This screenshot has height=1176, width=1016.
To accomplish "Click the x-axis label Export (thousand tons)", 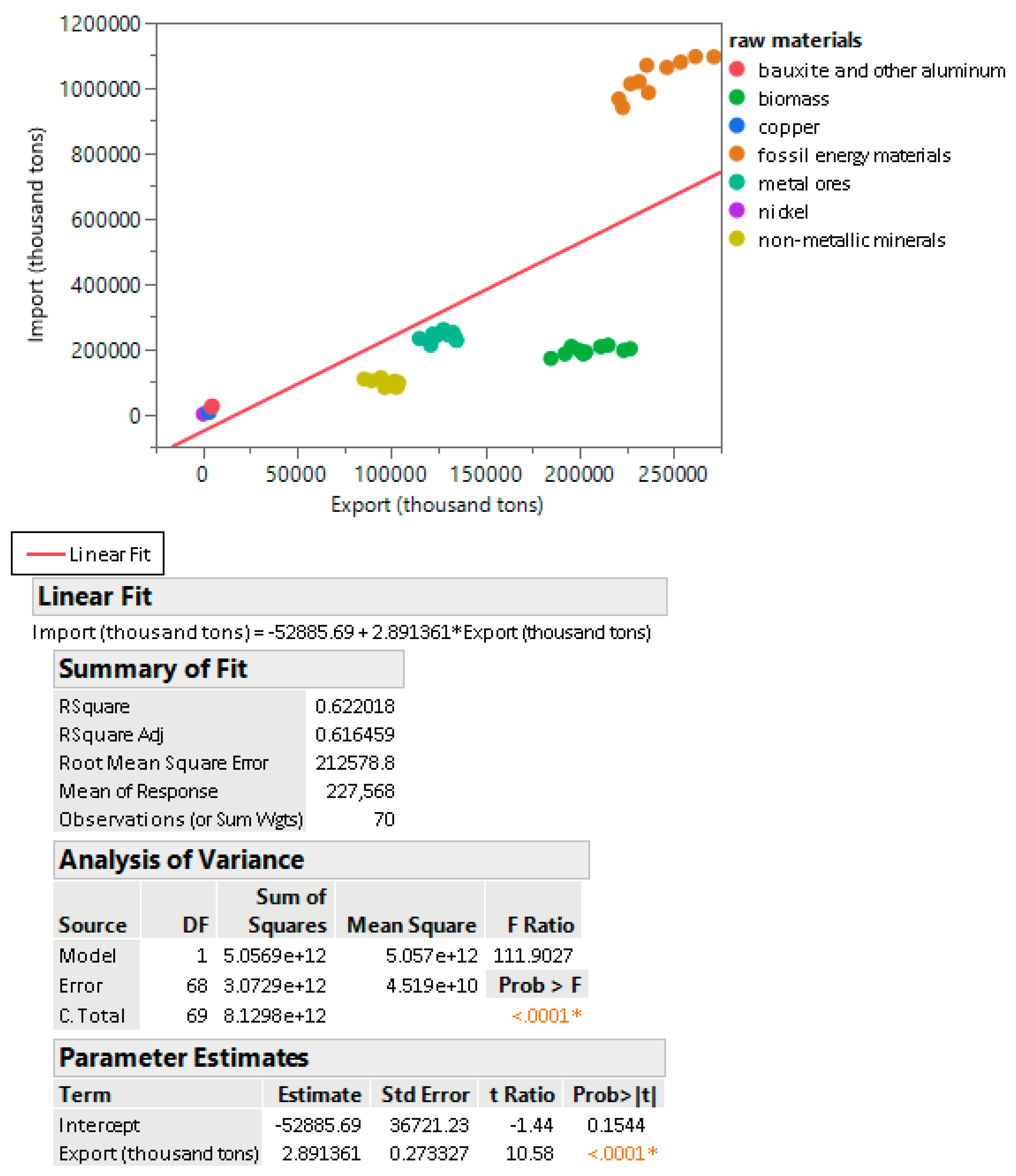I will (x=437, y=505).
